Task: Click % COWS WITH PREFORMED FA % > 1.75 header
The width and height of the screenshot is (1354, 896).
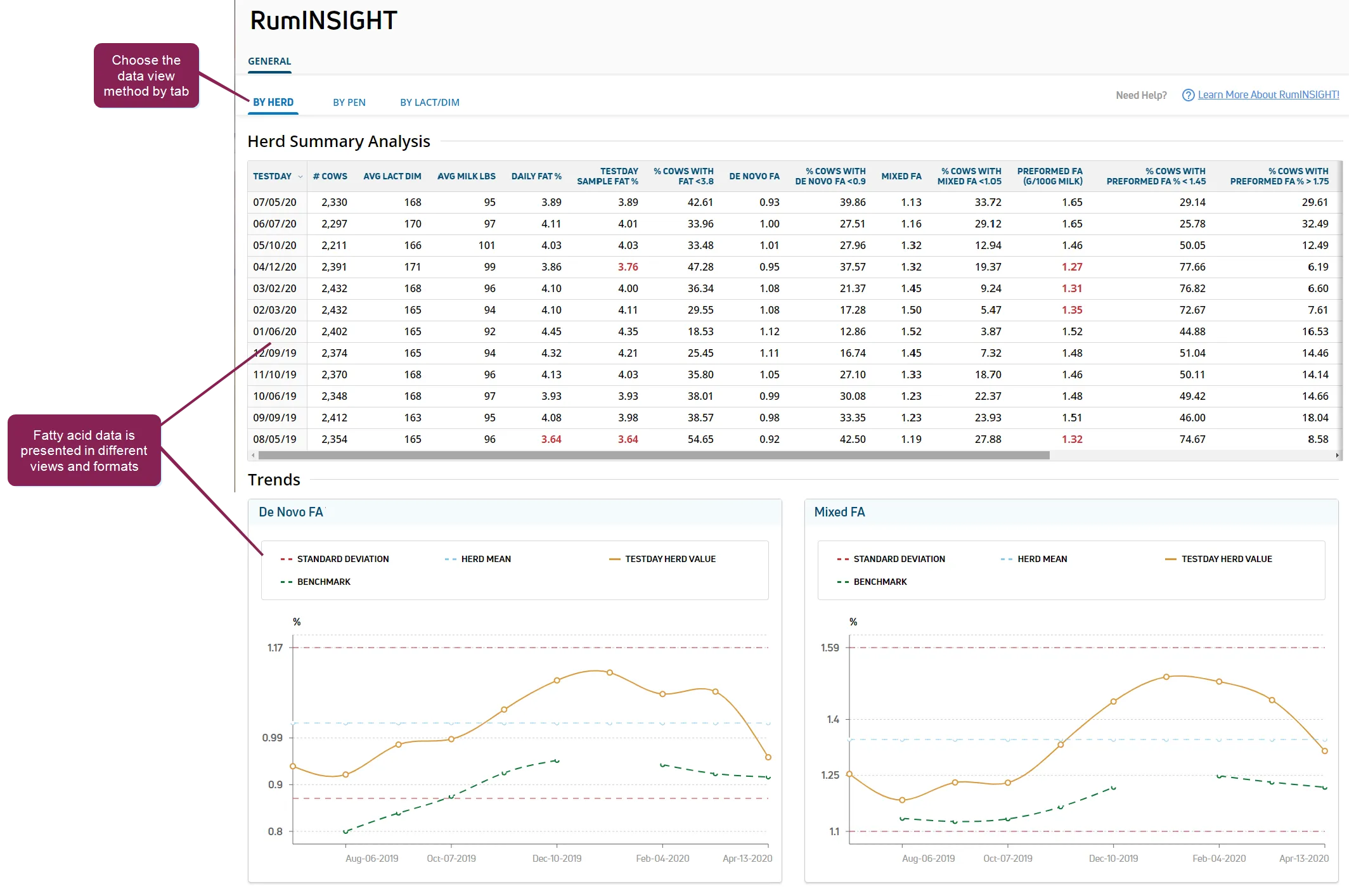Action: [x=1280, y=177]
